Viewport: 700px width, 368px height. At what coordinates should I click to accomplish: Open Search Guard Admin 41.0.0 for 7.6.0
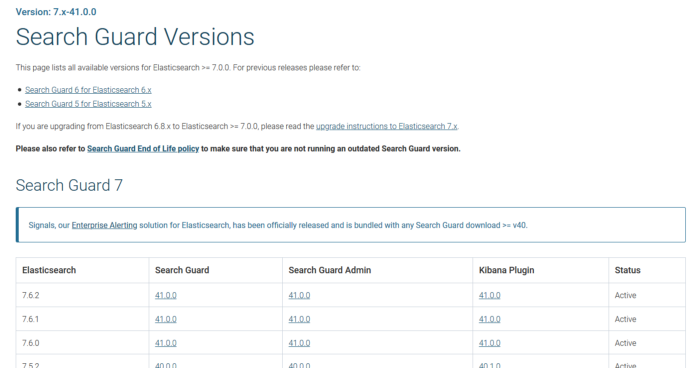tap(299, 343)
